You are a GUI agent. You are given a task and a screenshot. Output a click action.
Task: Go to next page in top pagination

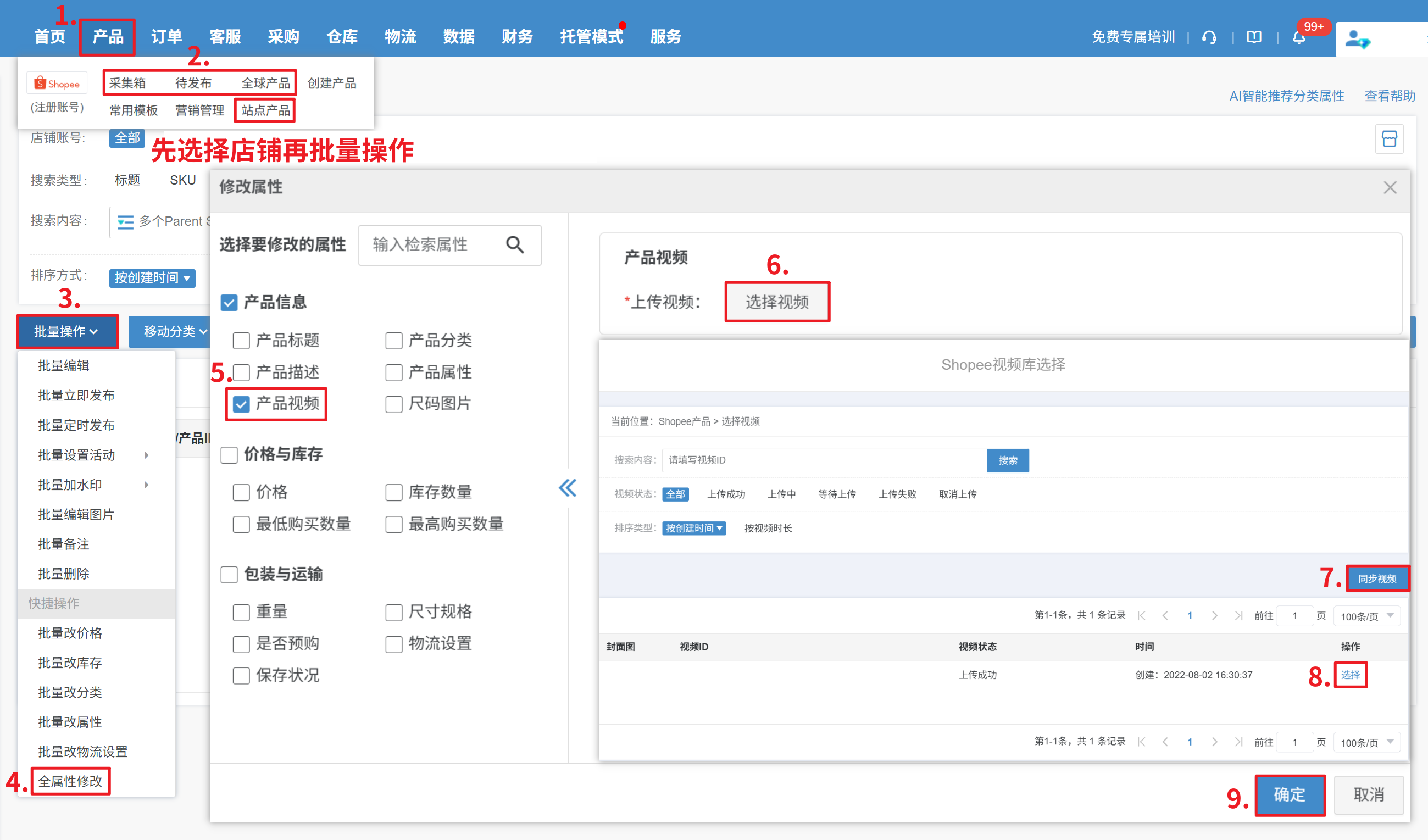pos(1214,616)
